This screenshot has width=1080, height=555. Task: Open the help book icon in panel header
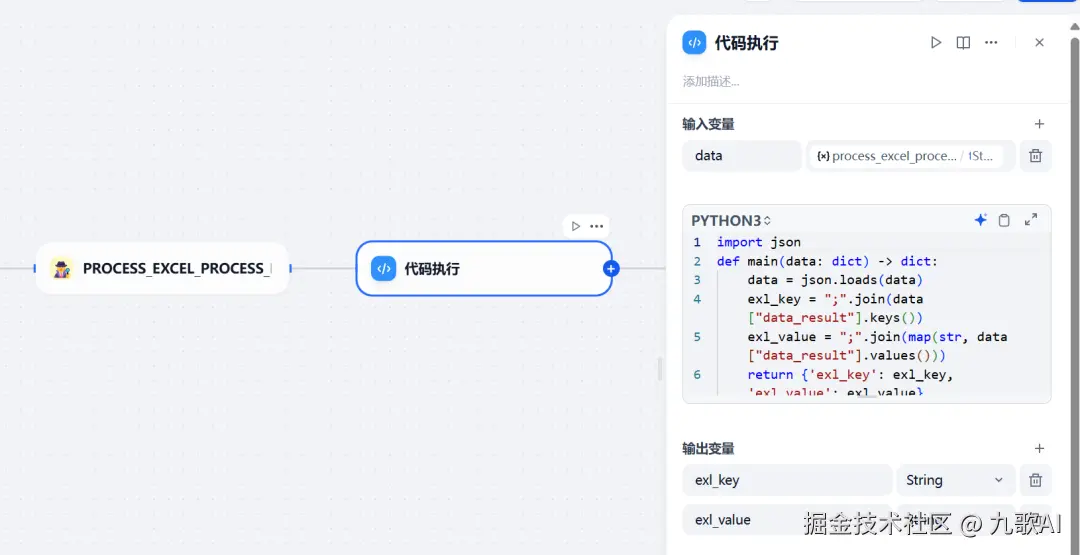click(x=963, y=43)
